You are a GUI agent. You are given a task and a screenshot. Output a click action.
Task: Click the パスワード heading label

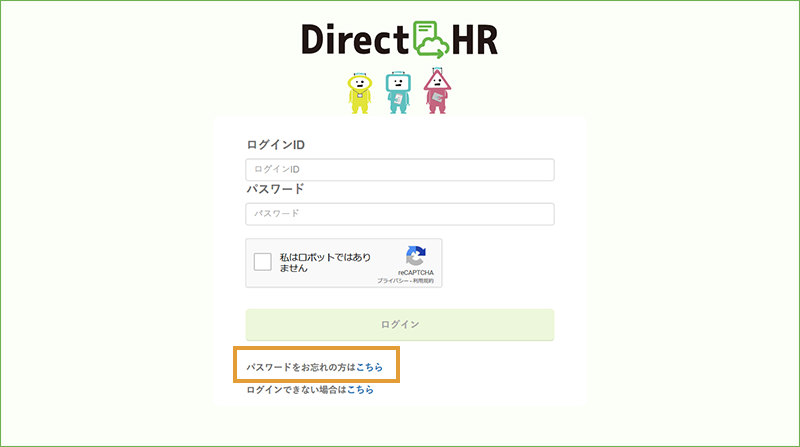click(276, 189)
